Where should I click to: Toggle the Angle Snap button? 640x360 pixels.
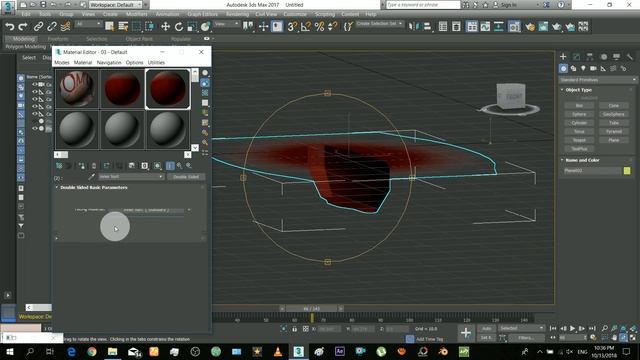coord(305,27)
